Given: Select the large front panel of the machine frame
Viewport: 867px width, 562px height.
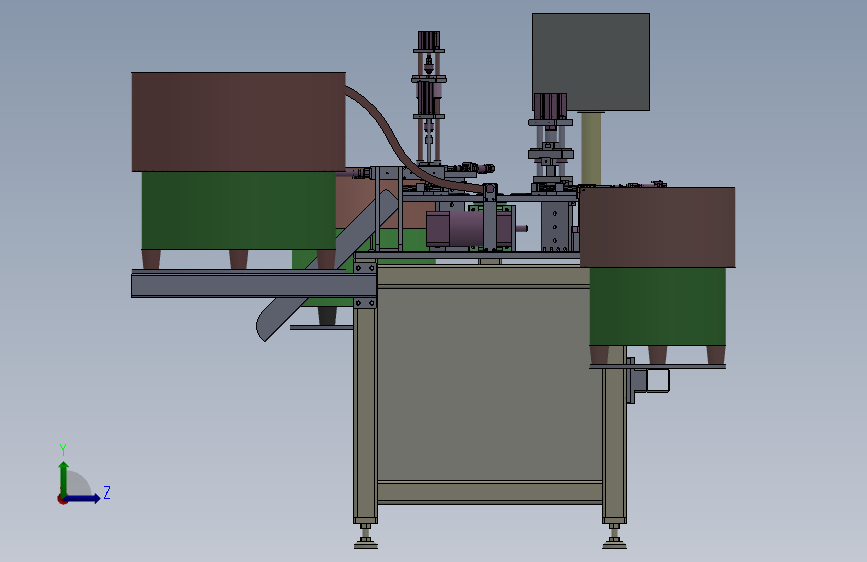Looking at the screenshot, I should 489,382.
